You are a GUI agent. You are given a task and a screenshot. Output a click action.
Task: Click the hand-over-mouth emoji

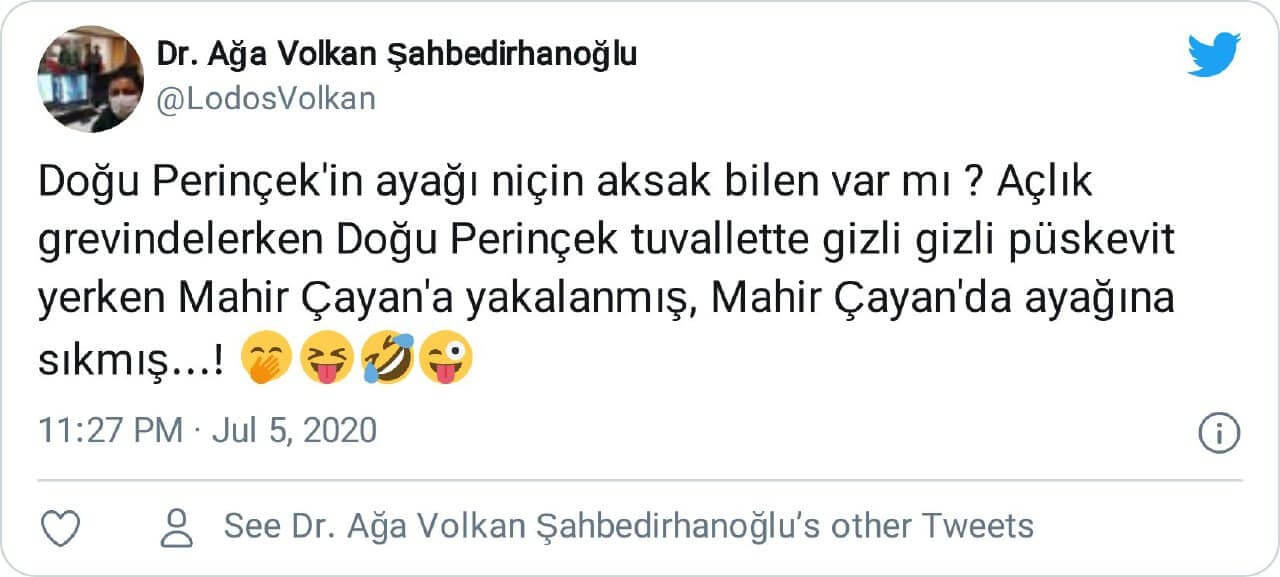[x=267, y=359]
